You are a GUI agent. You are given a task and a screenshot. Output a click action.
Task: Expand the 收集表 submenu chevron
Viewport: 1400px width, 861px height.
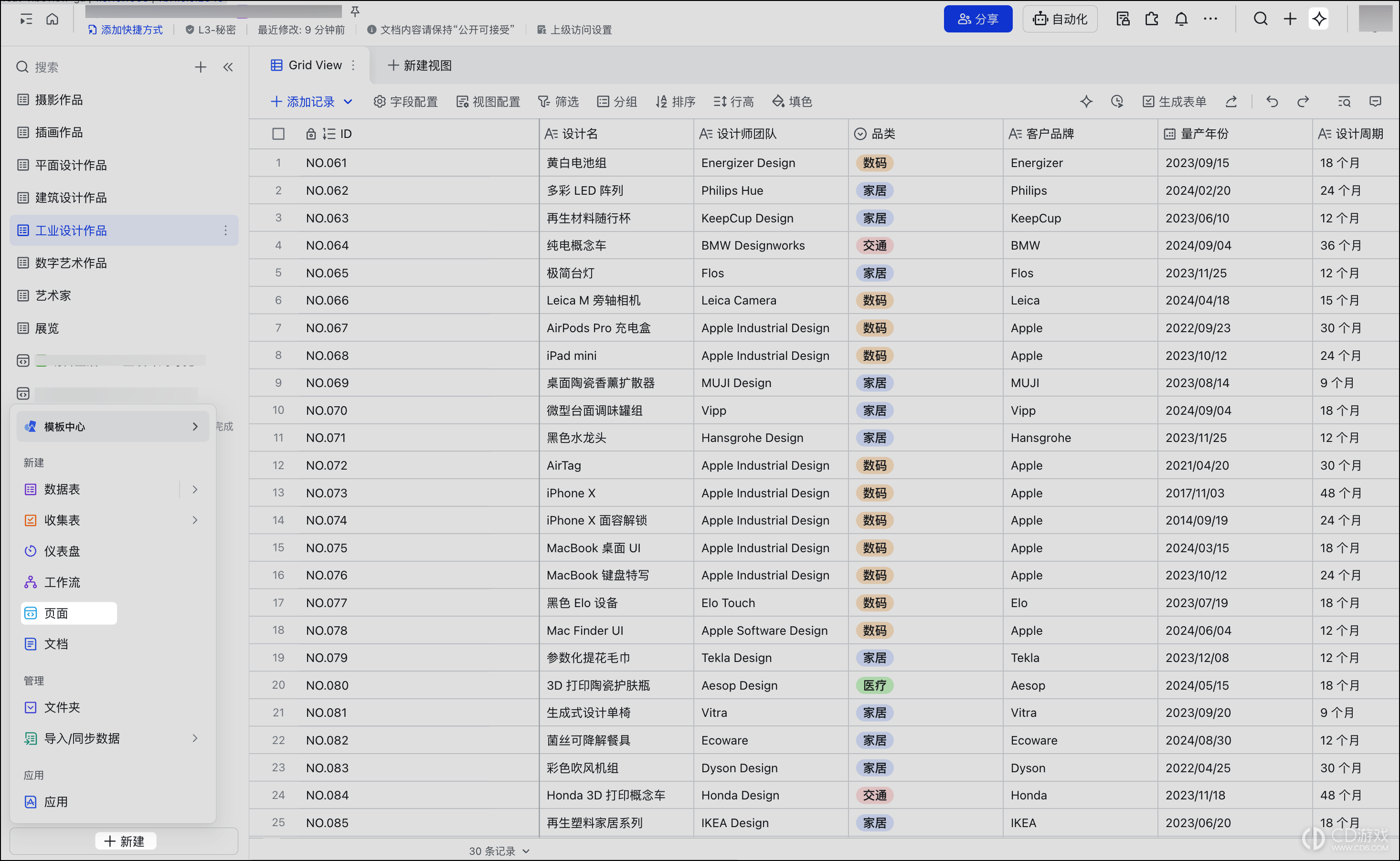click(x=195, y=521)
